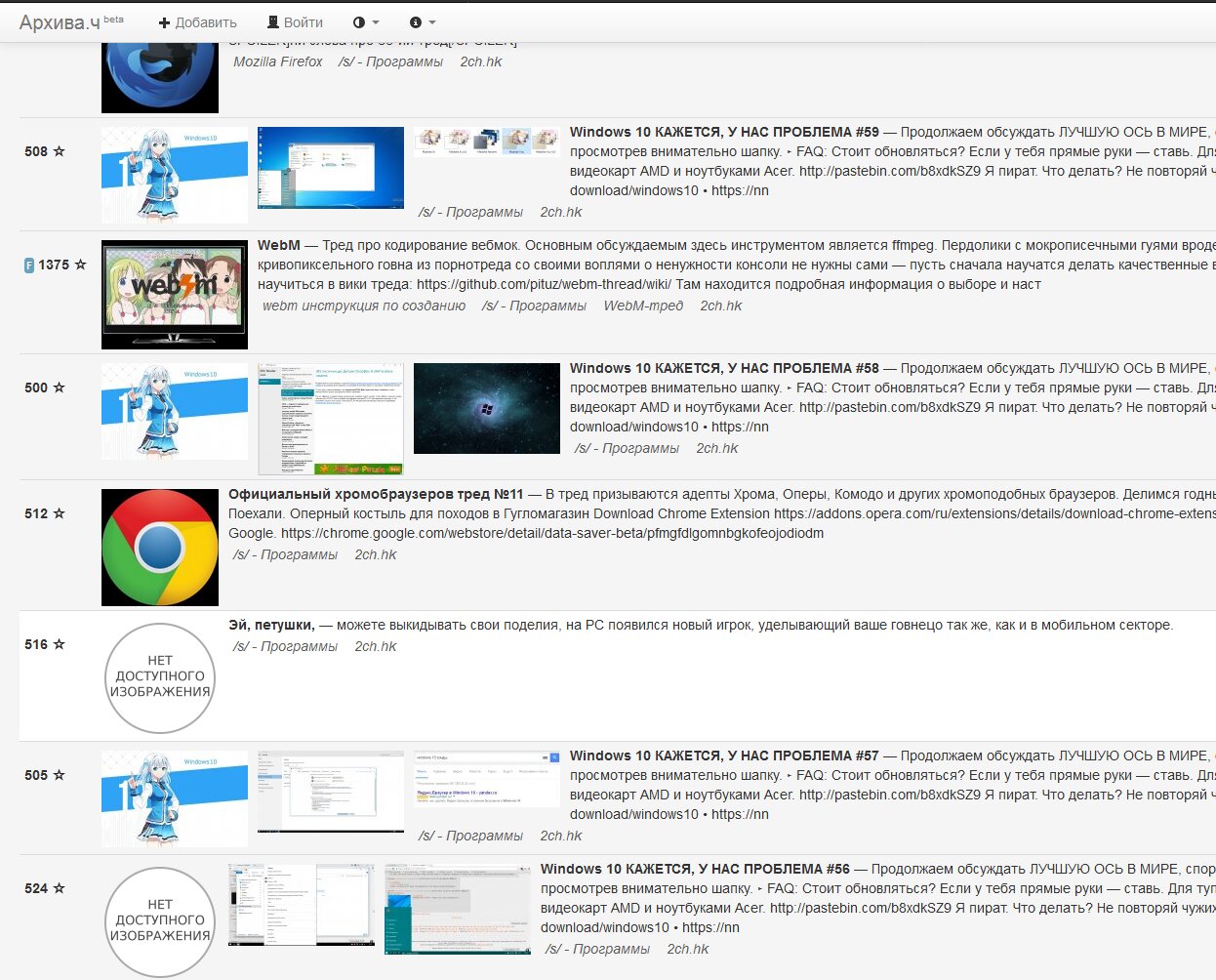Image resolution: width=1216 pixels, height=980 pixels.
Task: Select 2ch.hk tag under Эй, петушки
Action: pyautogui.click(x=376, y=646)
